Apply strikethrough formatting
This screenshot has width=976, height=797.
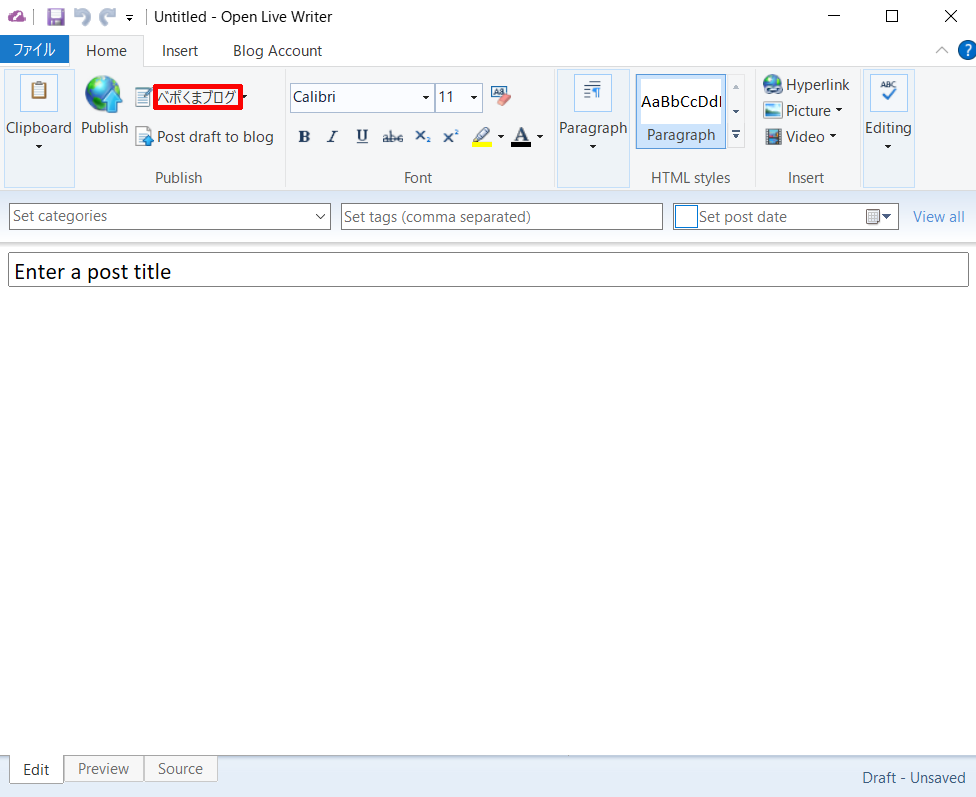point(392,137)
